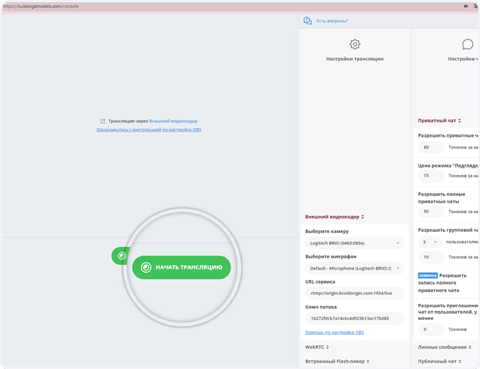The height and width of the screenshot is (369, 480).
Task: Click the chat icon beside Есть вопросы?
Action: pyautogui.click(x=307, y=21)
